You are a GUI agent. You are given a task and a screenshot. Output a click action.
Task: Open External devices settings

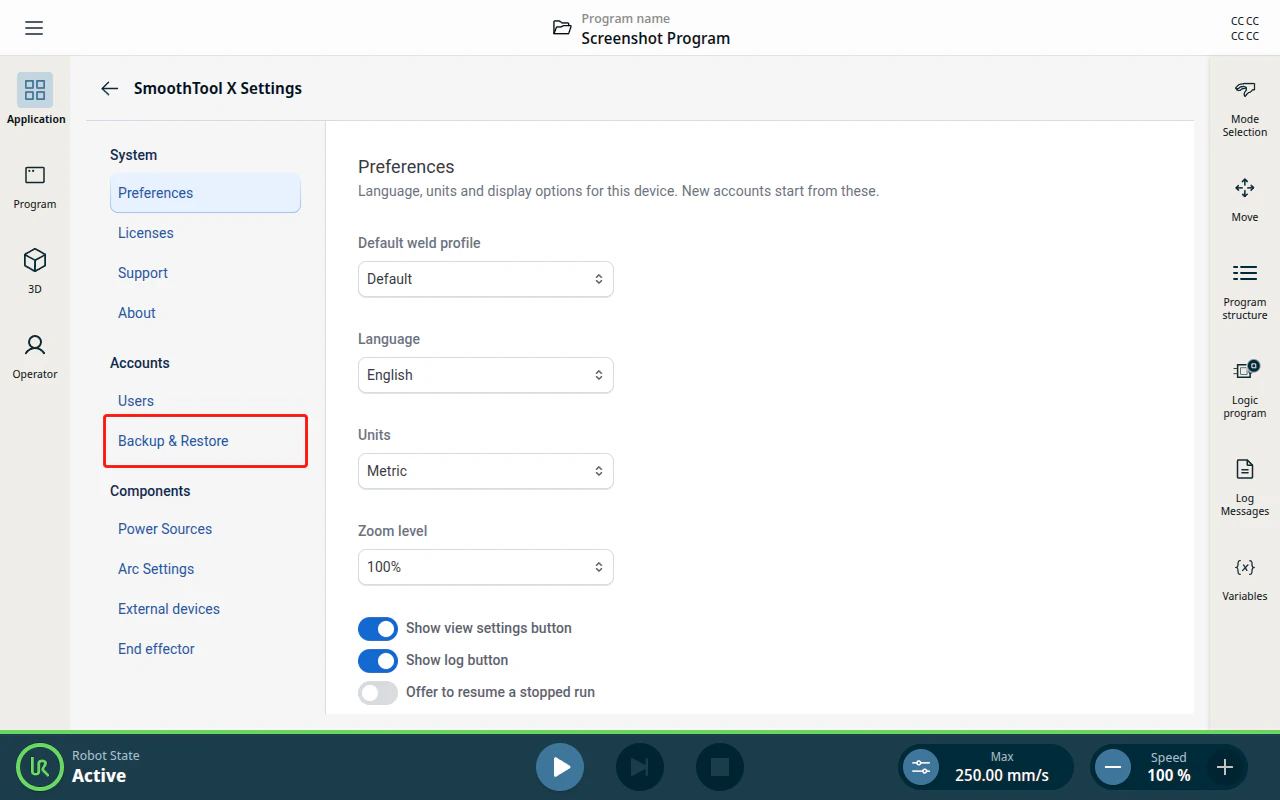pos(205,609)
